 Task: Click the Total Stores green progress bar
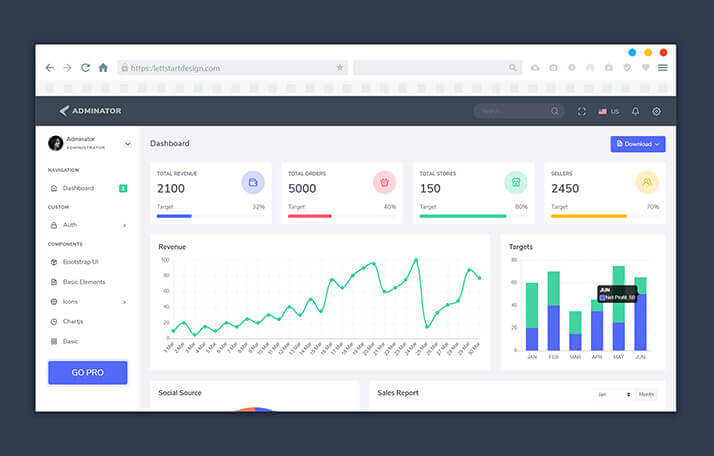[x=463, y=216]
